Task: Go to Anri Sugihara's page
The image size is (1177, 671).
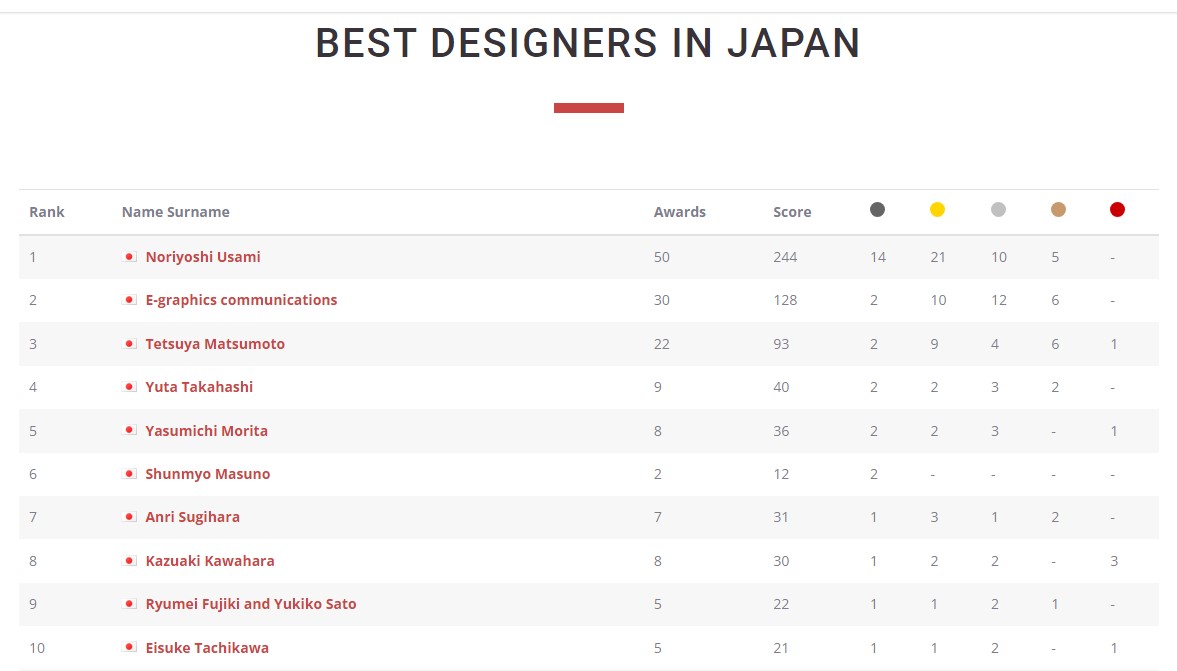Action: (x=192, y=517)
